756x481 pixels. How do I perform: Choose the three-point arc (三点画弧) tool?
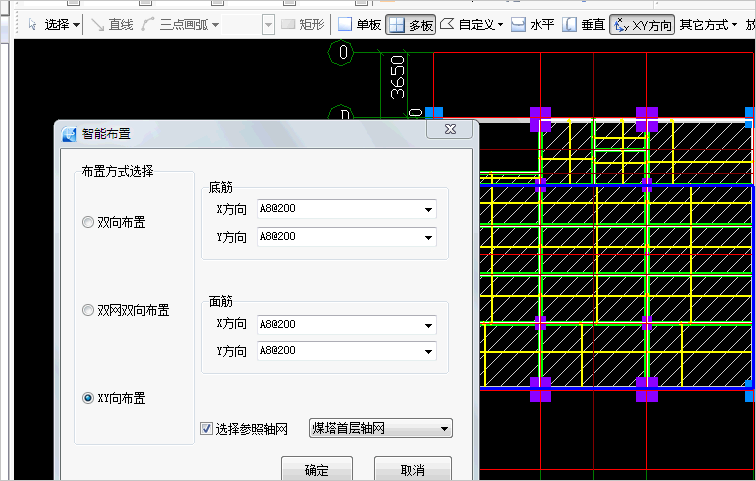[178, 24]
